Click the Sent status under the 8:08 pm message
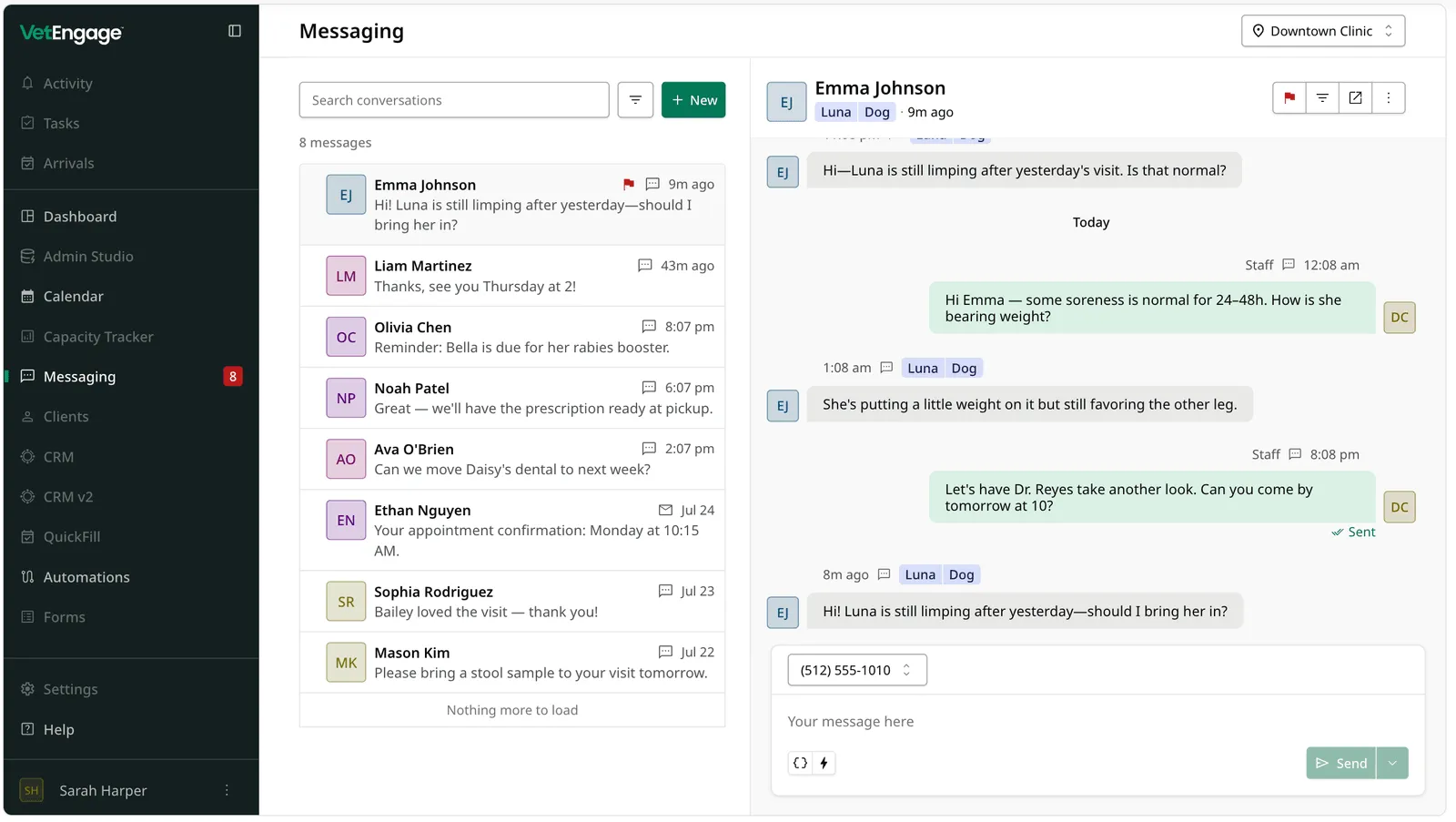 click(1353, 532)
